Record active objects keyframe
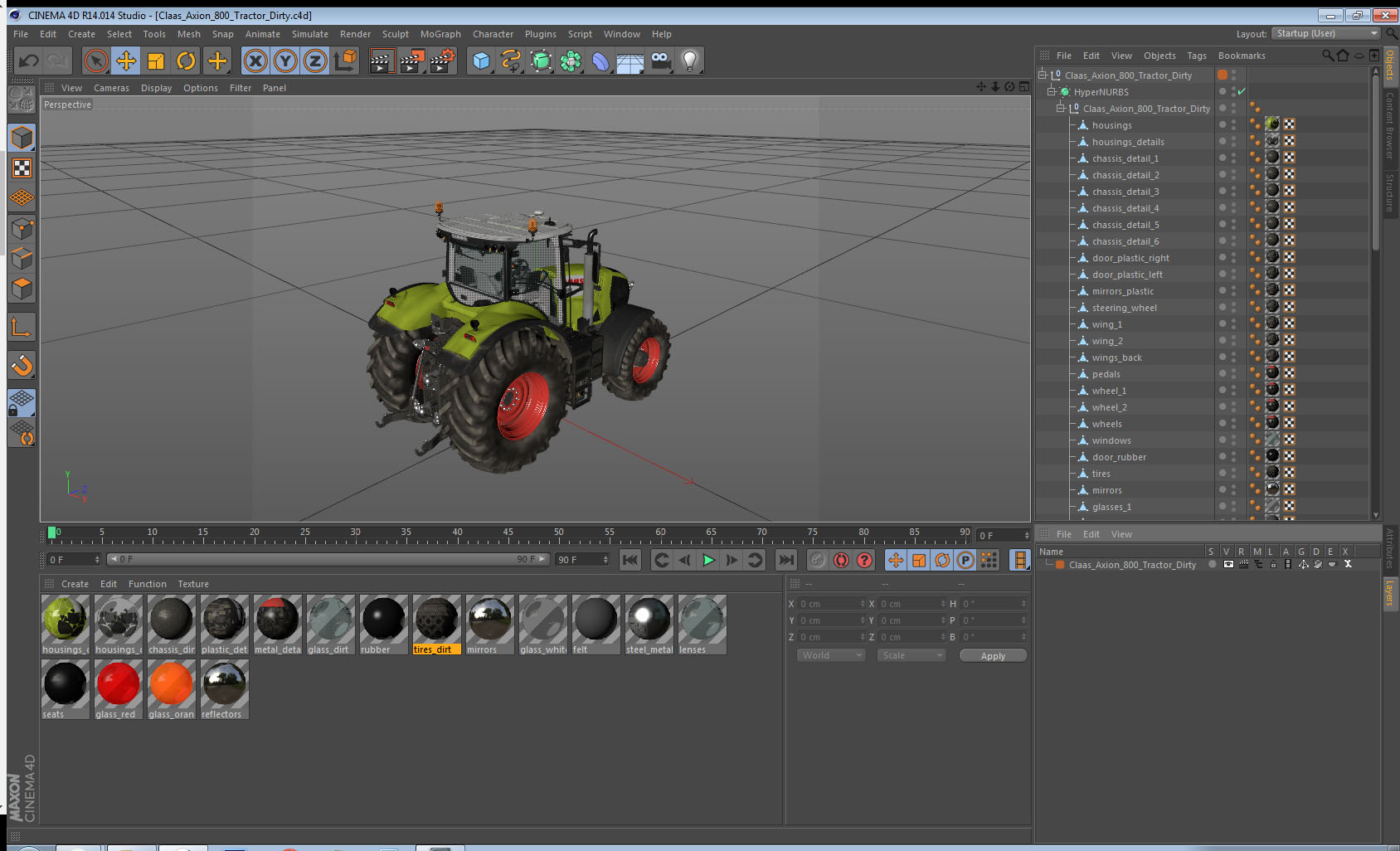The height and width of the screenshot is (851, 1400). point(818,560)
